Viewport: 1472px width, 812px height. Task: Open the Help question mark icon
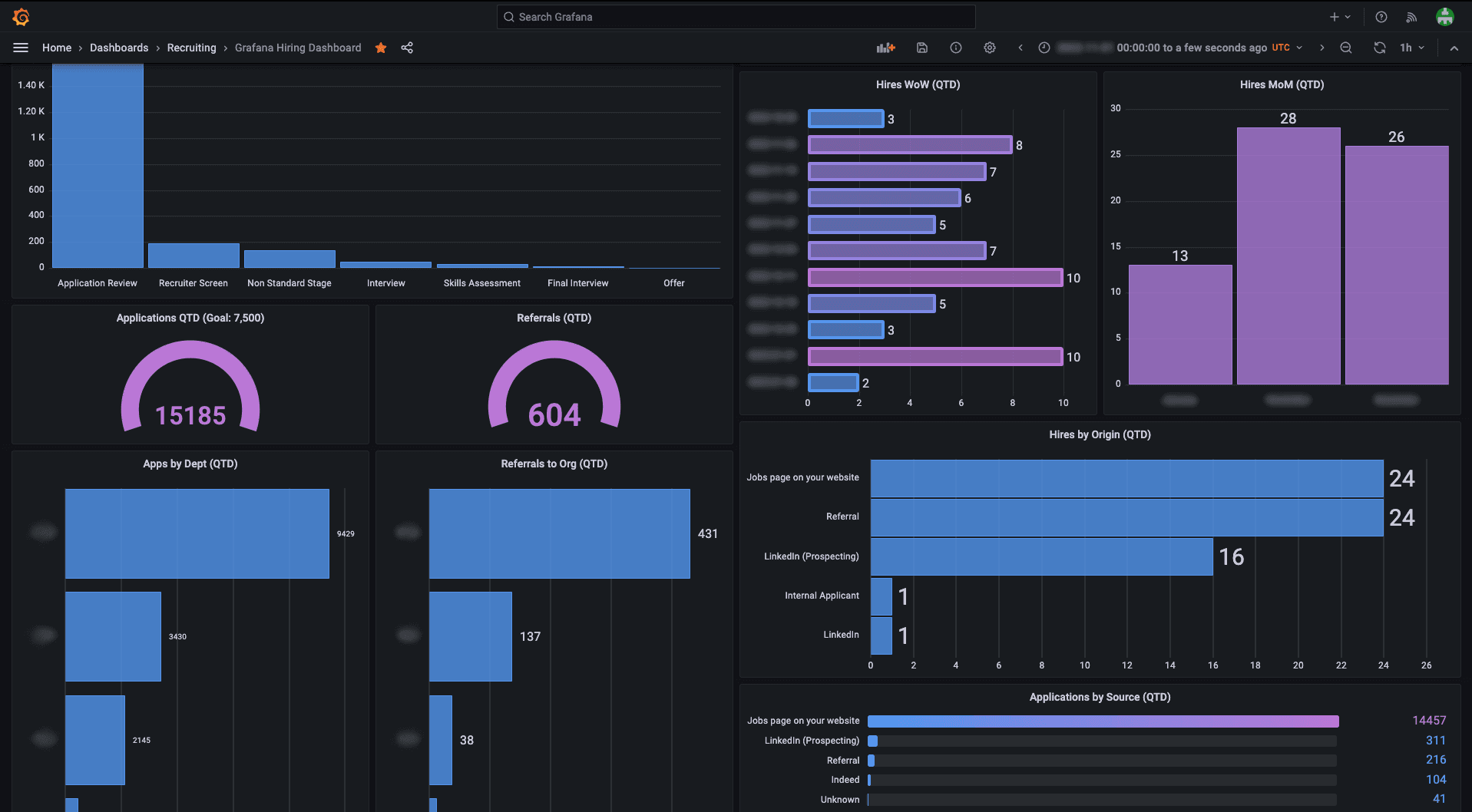point(1381,16)
